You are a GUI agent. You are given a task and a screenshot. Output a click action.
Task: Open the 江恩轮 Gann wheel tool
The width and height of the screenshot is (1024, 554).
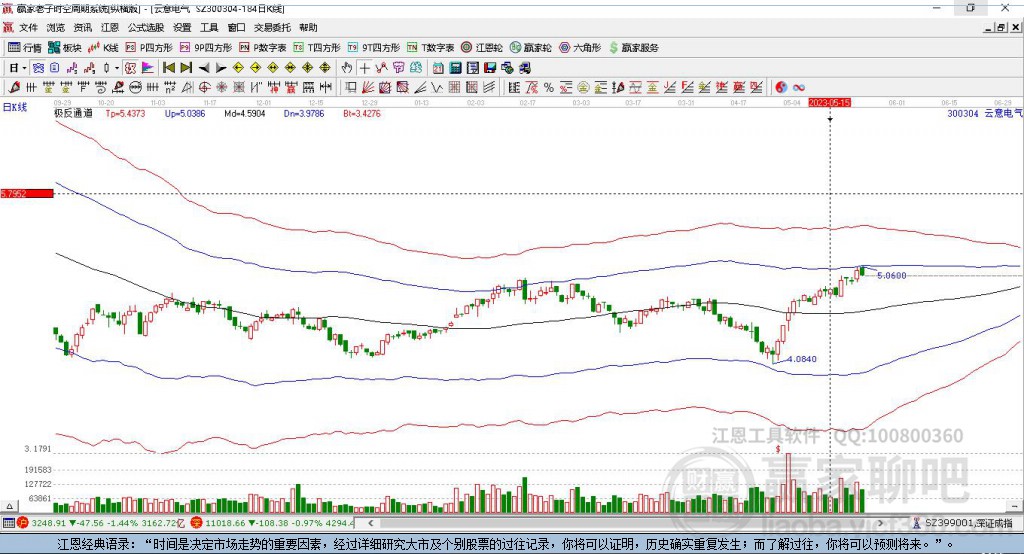coord(481,47)
